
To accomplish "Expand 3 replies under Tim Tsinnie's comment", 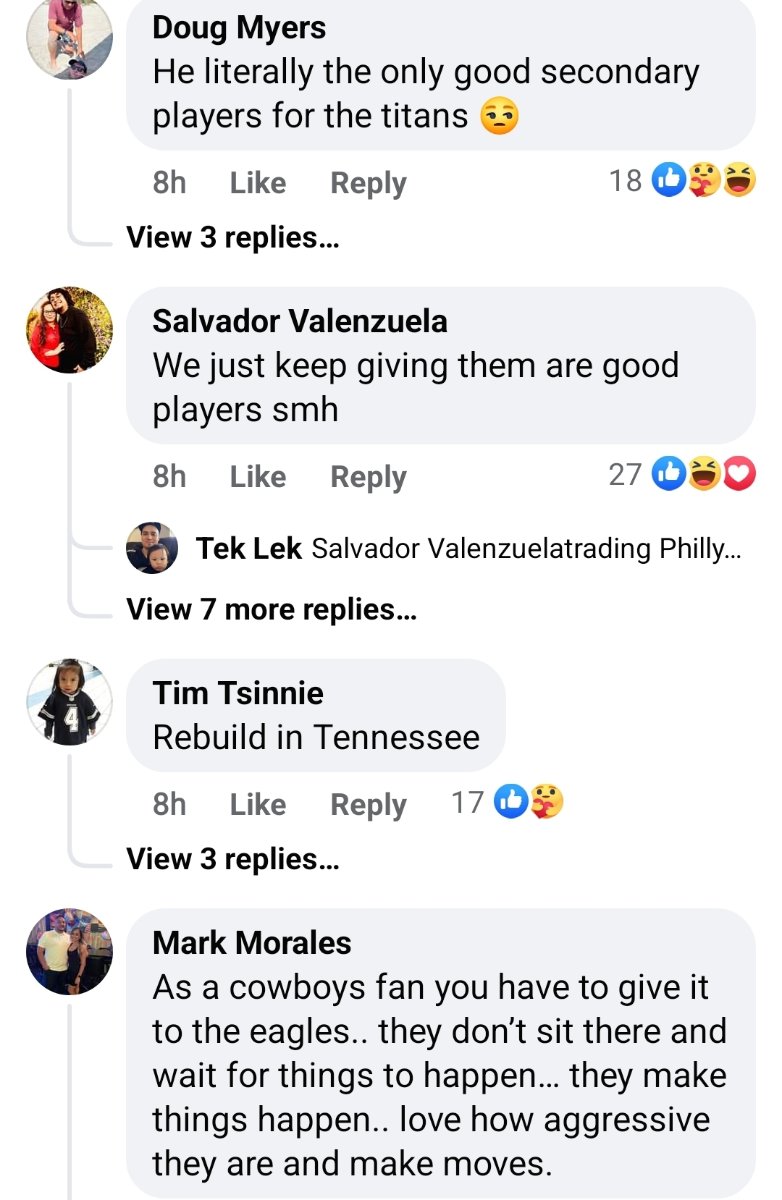I will (233, 859).
